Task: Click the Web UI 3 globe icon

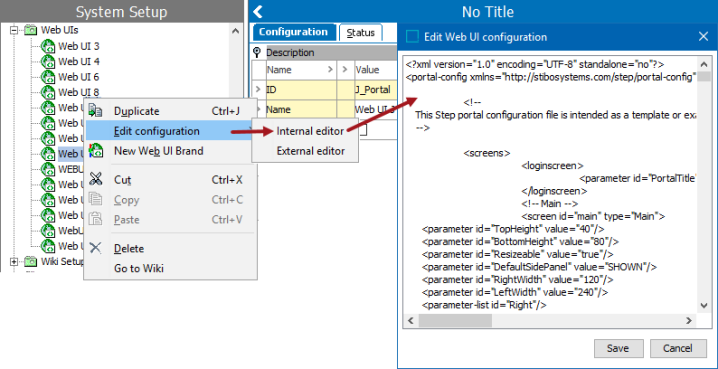Action: click(48, 46)
